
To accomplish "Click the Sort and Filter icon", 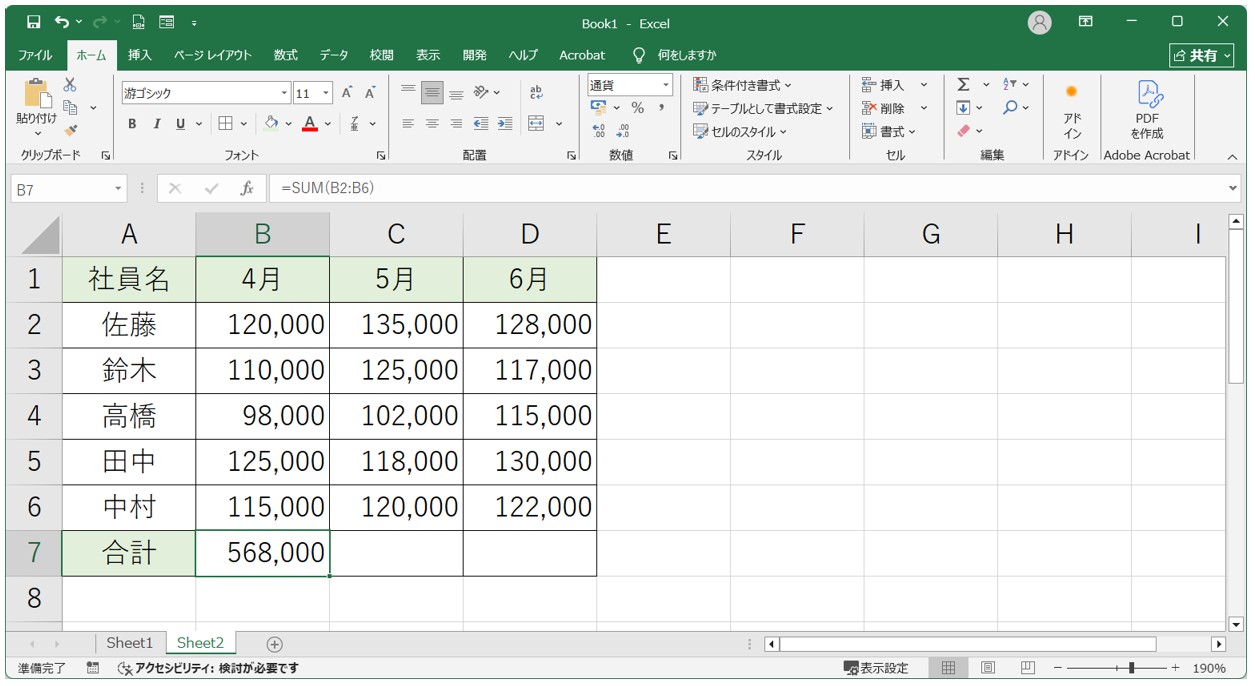I will [1010, 85].
